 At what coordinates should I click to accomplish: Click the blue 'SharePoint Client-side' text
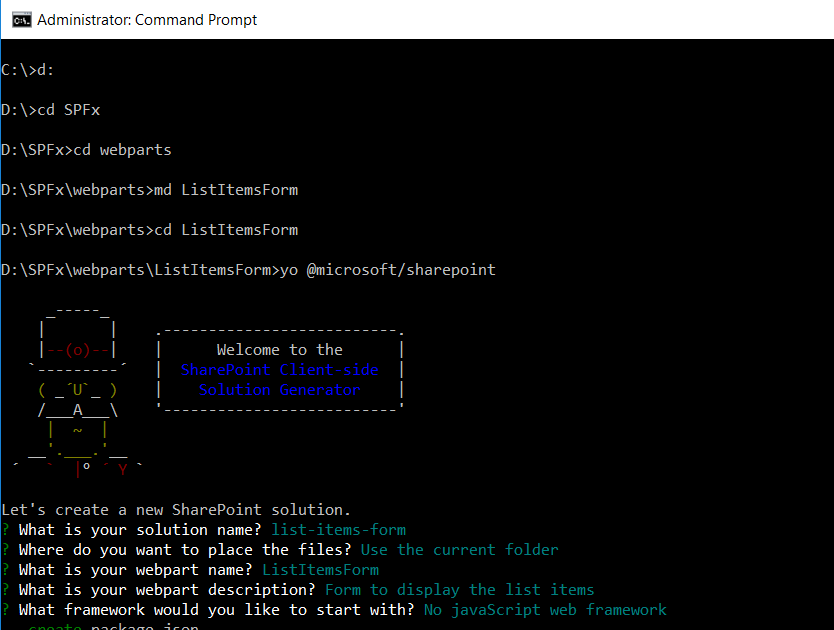[x=279, y=370]
